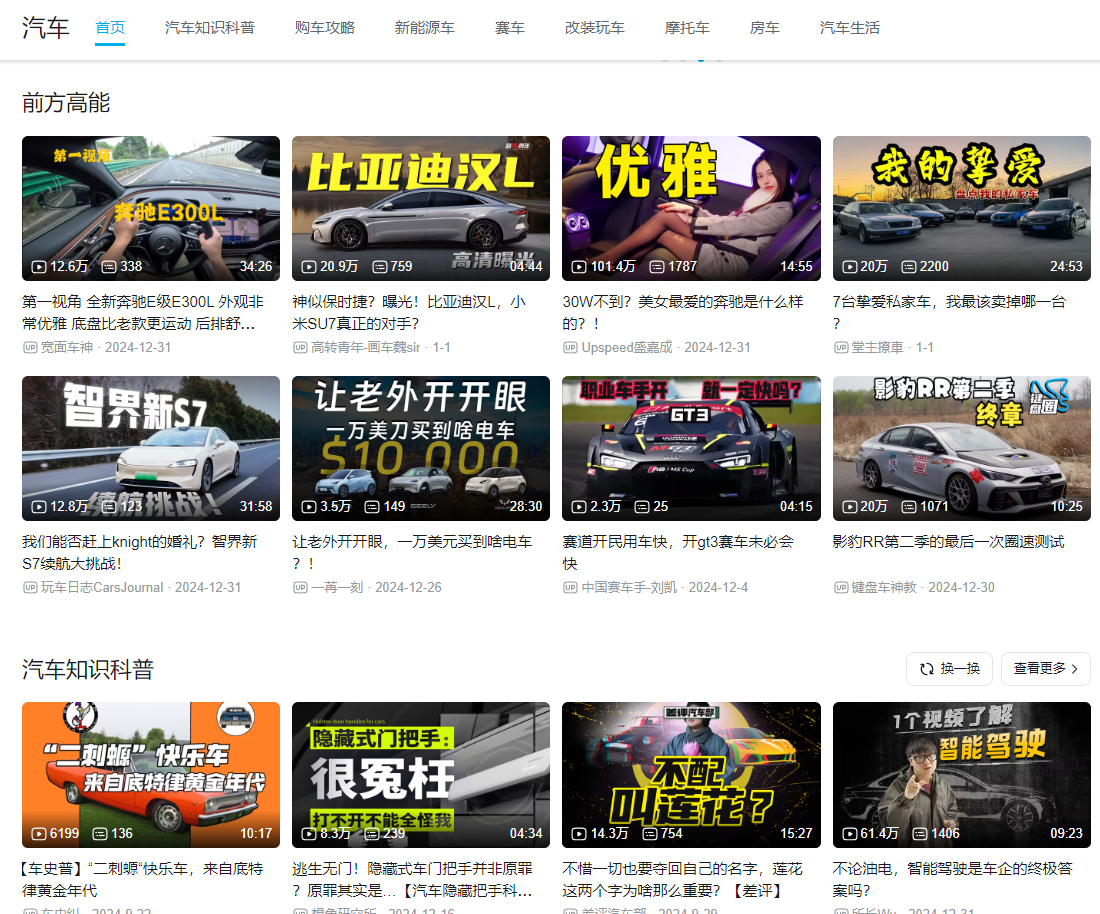Click the UP badge icon beside 键盘车神教

click(x=840, y=587)
